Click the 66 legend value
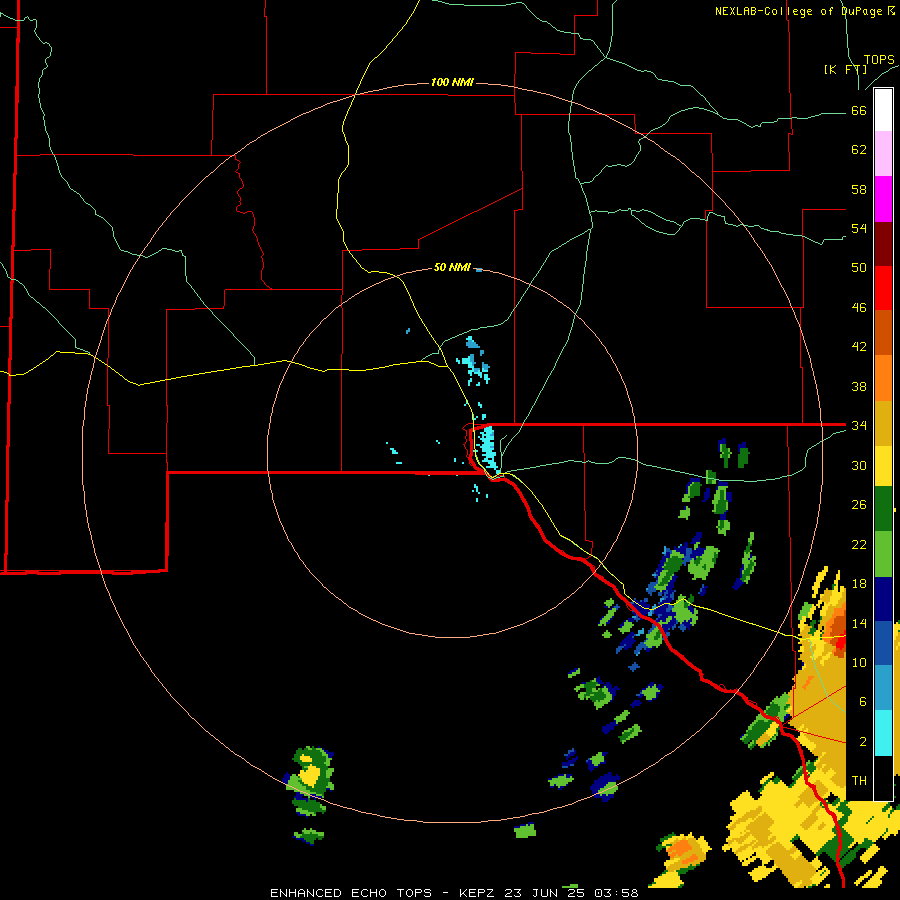Viewport: 900px width, 900px height. pyautogui.click(x=859, y=111)
